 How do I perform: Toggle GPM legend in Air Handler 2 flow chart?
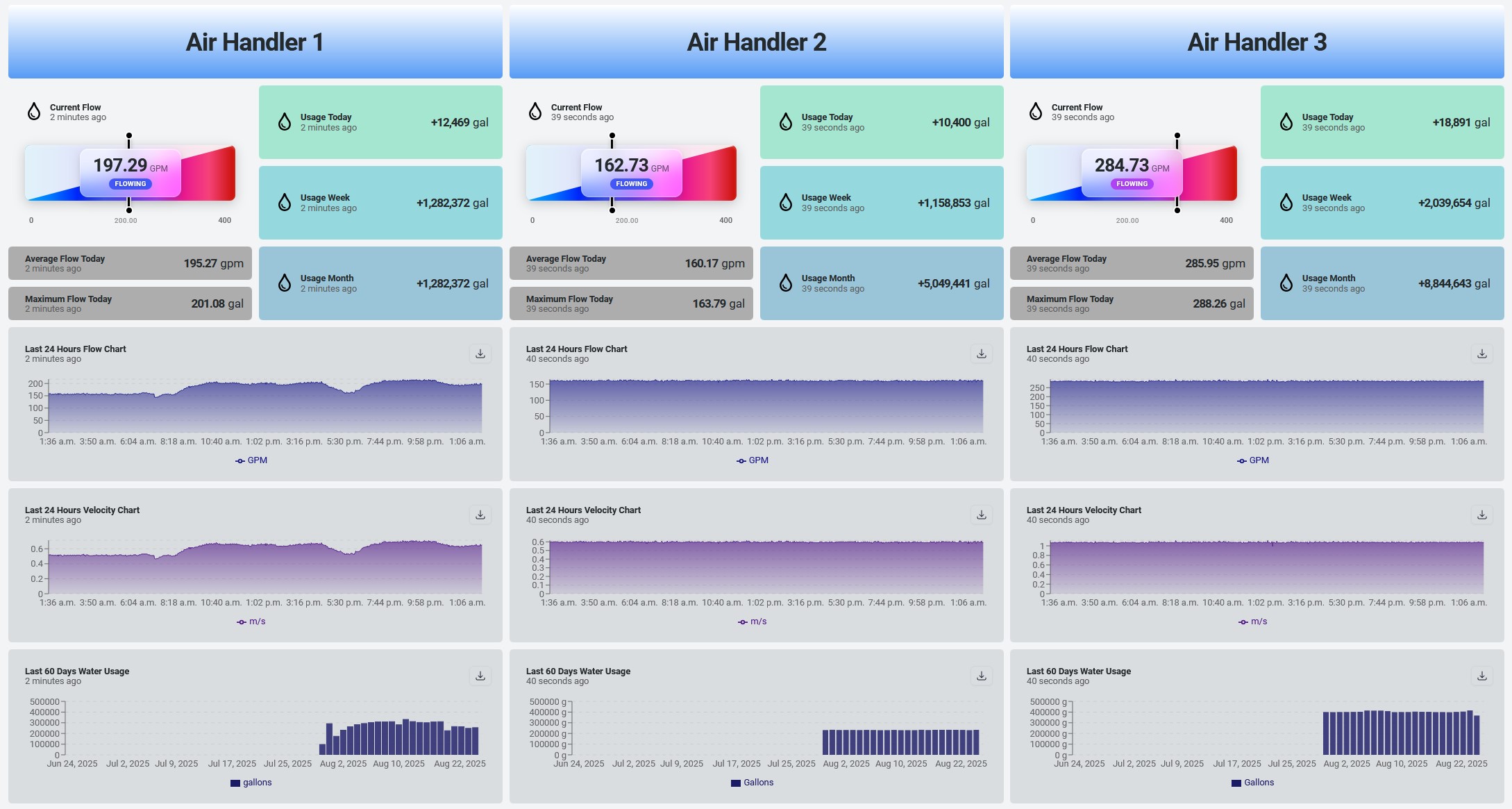pos(753,460)
